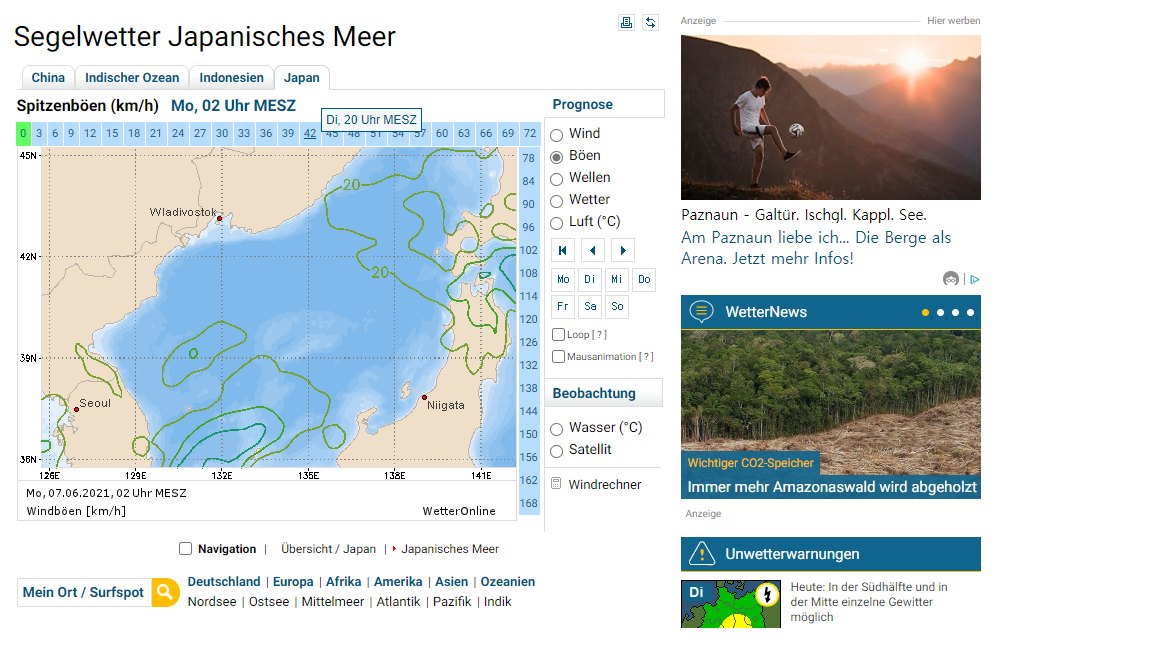Step forward one forecast frame
Screen dimensions: 1152x648
(x=622, y=250)
